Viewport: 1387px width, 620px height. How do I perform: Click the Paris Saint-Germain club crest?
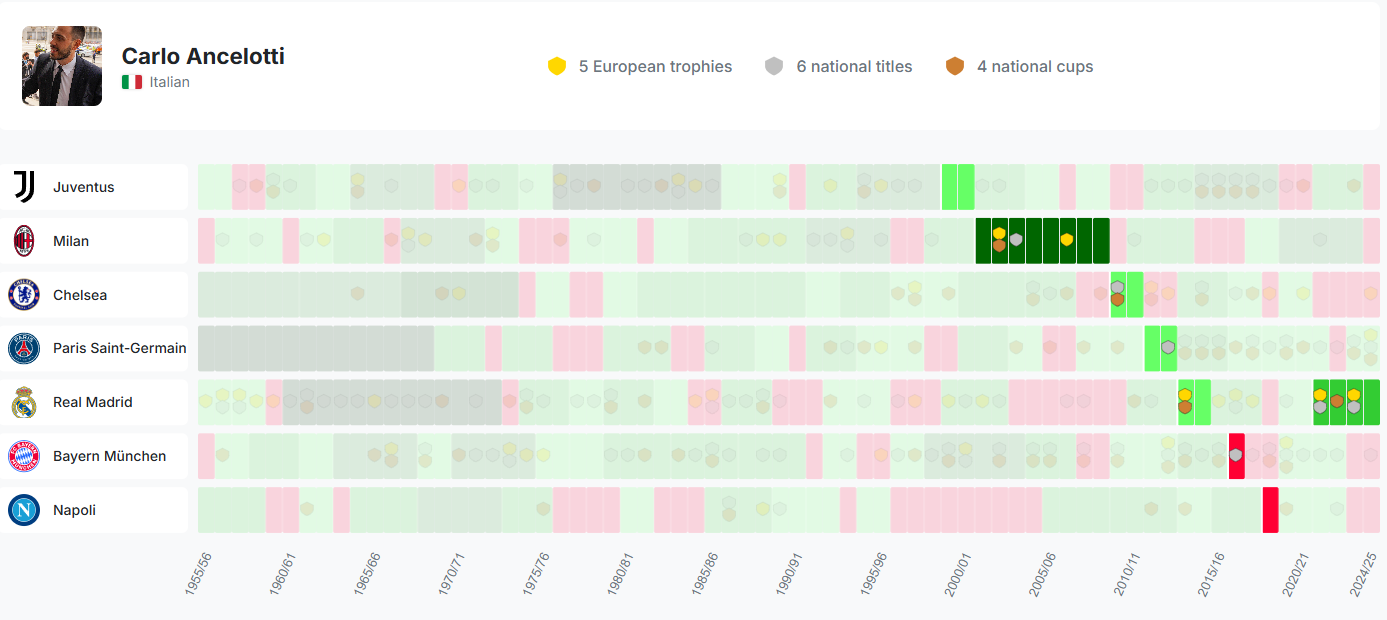click(x=24, y=348)
